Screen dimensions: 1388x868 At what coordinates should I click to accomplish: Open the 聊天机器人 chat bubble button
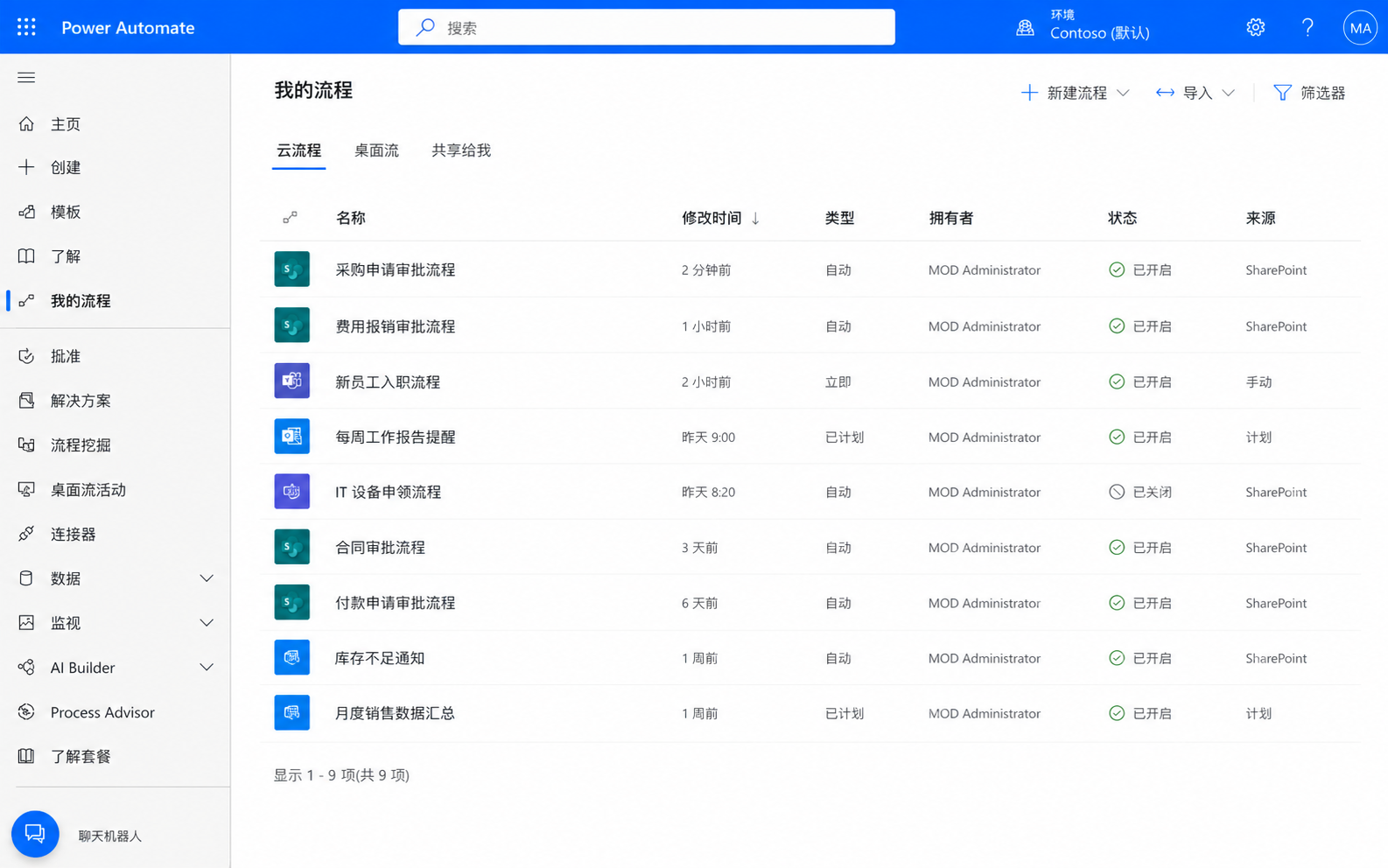tap(35, 834)
